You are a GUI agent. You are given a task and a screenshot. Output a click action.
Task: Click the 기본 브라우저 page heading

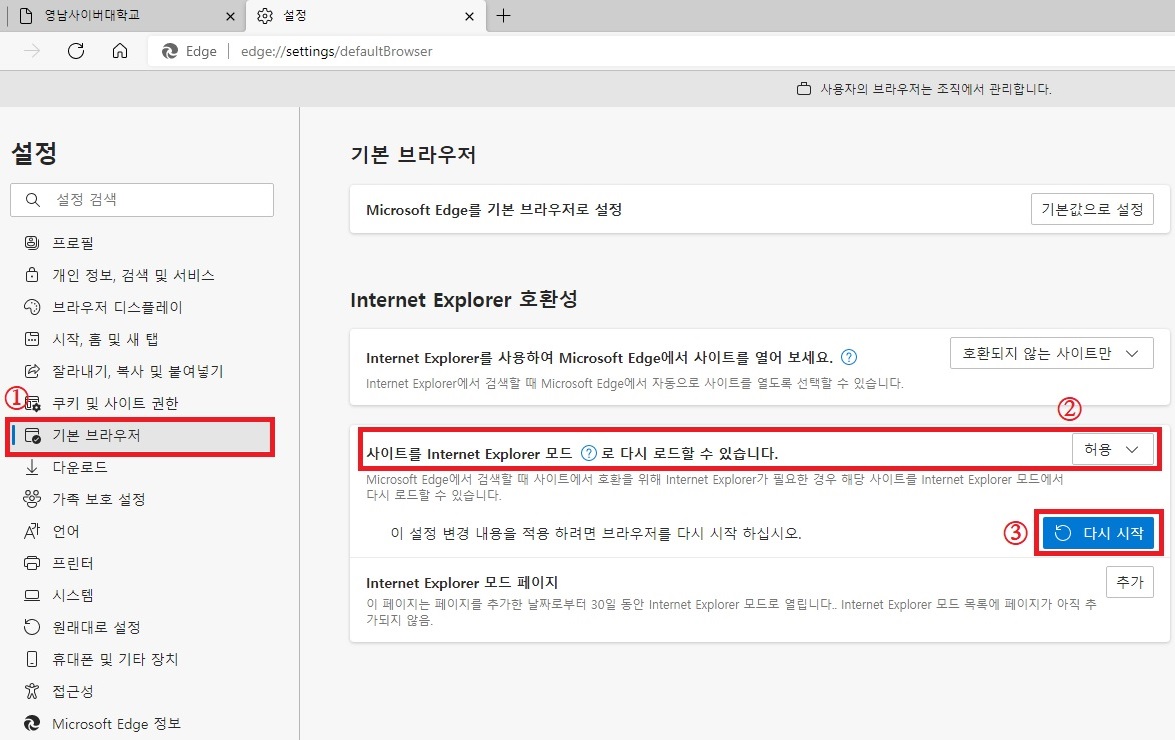(x=413, y=155)
